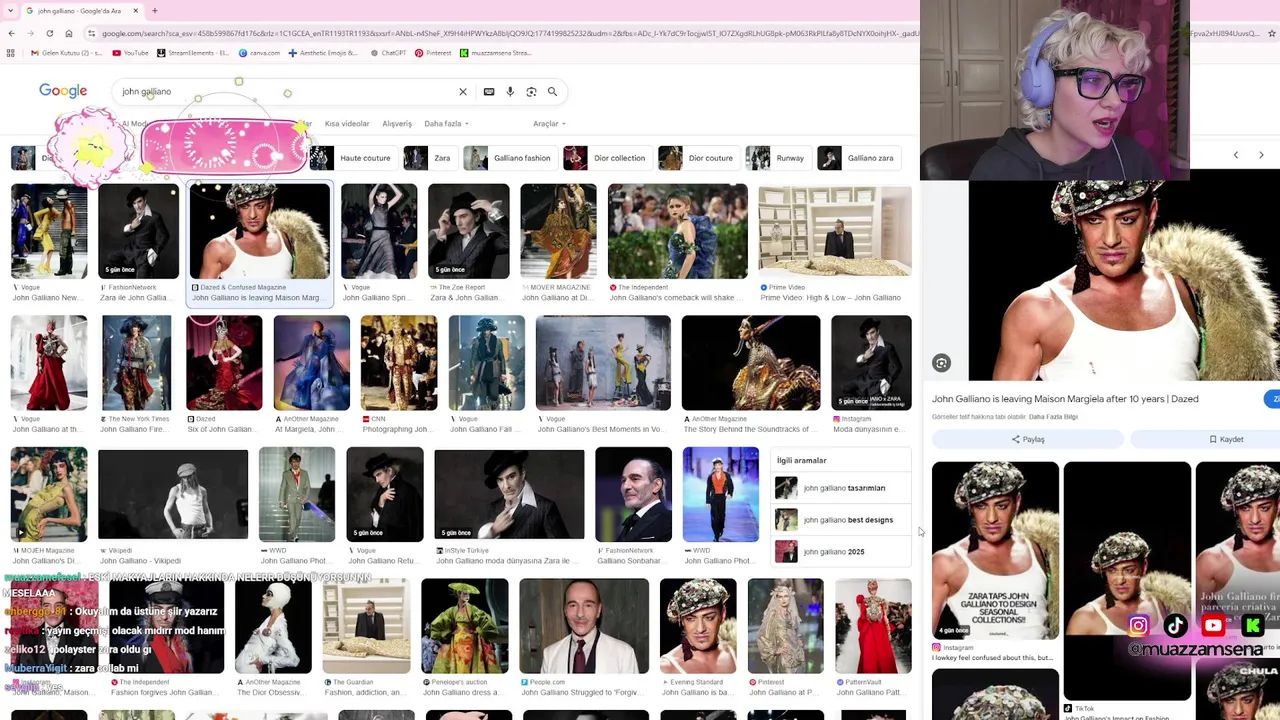Select the Galliano fashion filter chip

pyautogui.click(x=508, y=158)
